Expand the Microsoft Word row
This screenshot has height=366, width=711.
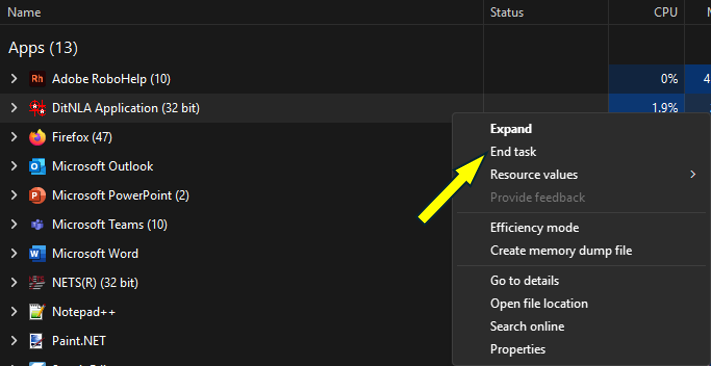(x=14, y=254)
